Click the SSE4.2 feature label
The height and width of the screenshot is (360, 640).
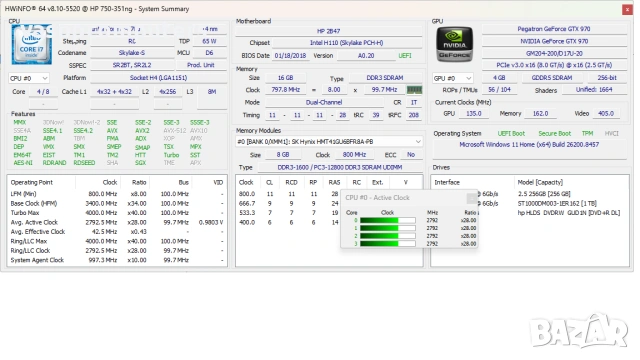coord(83,131)
